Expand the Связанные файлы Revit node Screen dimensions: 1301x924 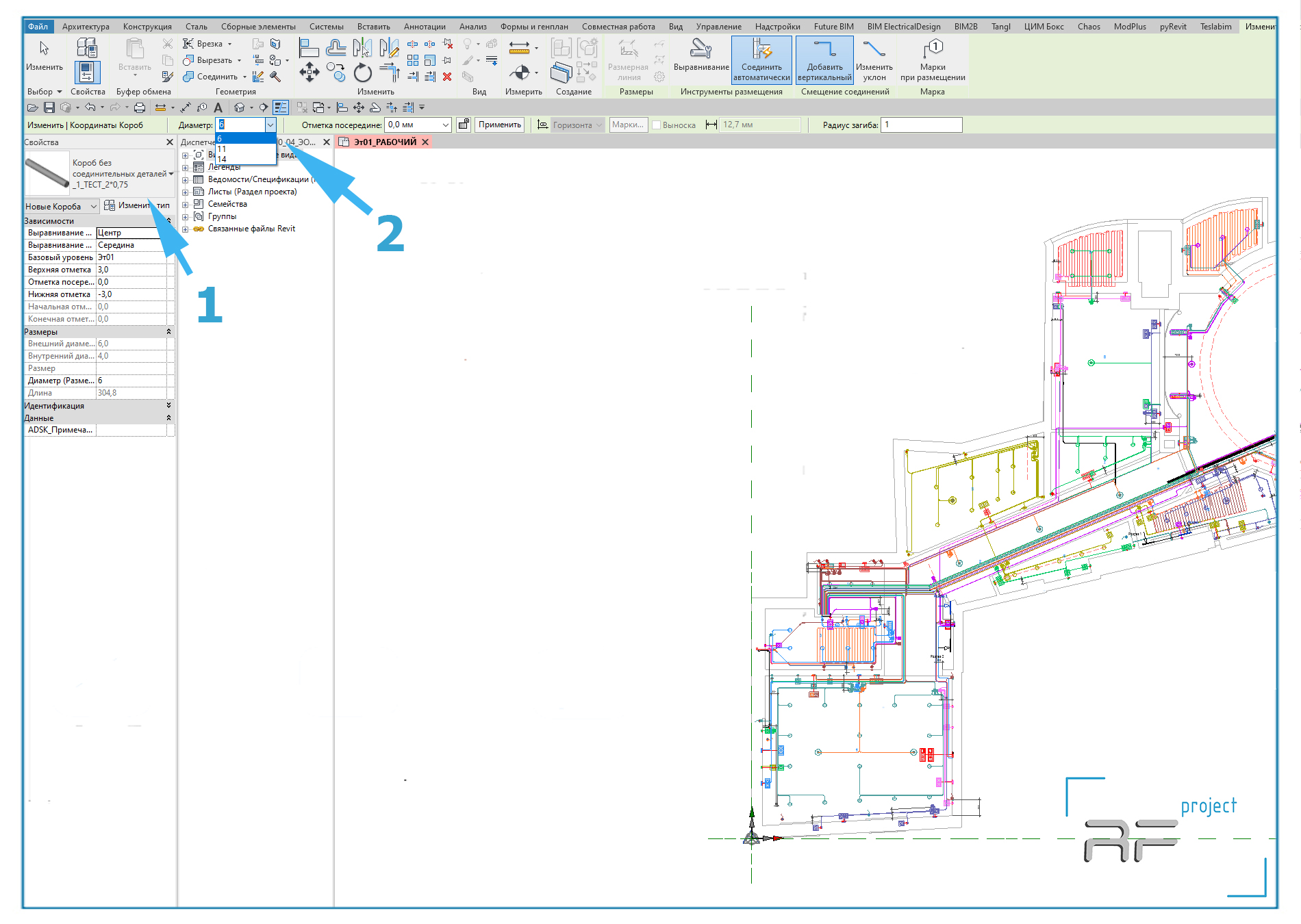pos(185,229)
